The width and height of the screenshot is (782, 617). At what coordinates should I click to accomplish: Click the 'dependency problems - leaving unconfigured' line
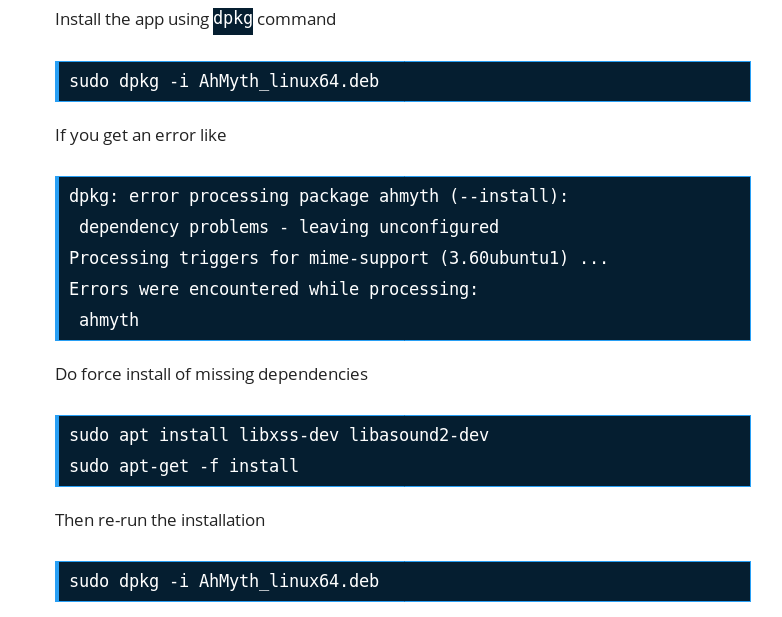pos(289,227)
